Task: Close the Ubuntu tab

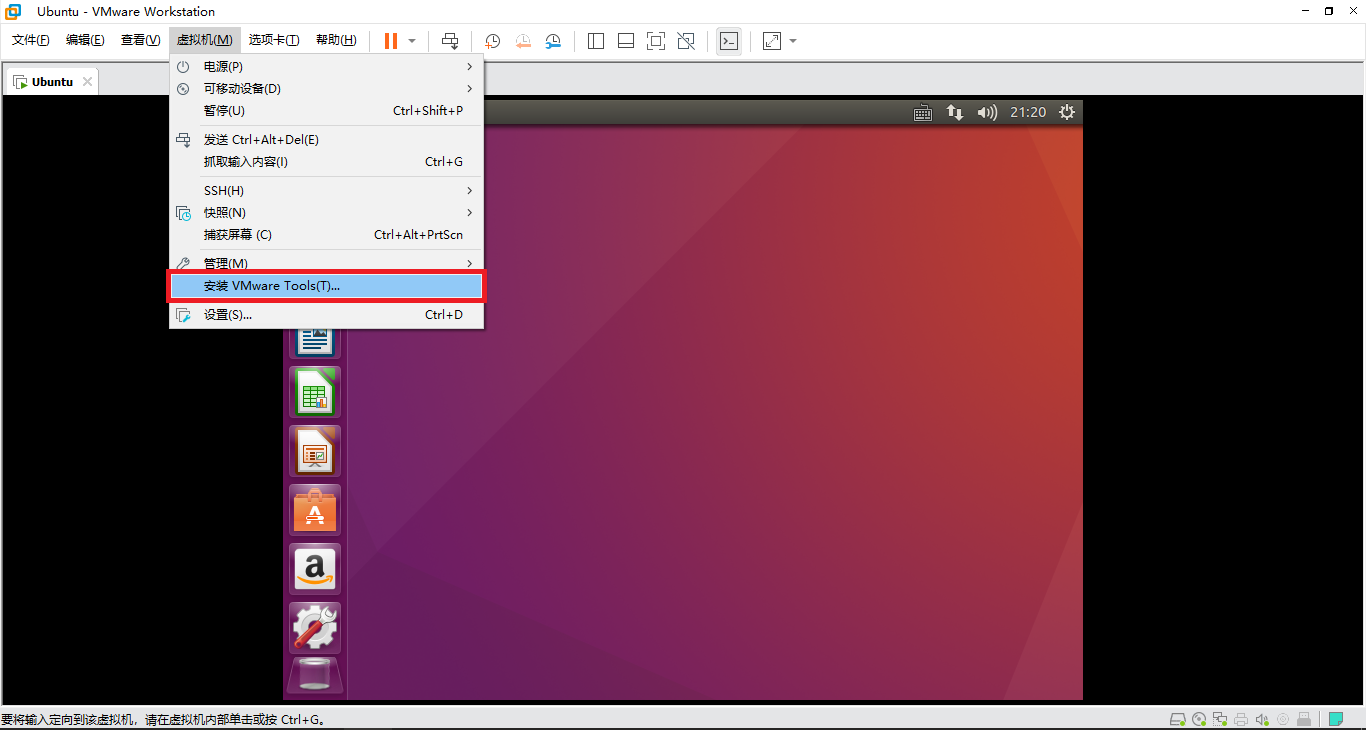Action: tap(88, 82)
